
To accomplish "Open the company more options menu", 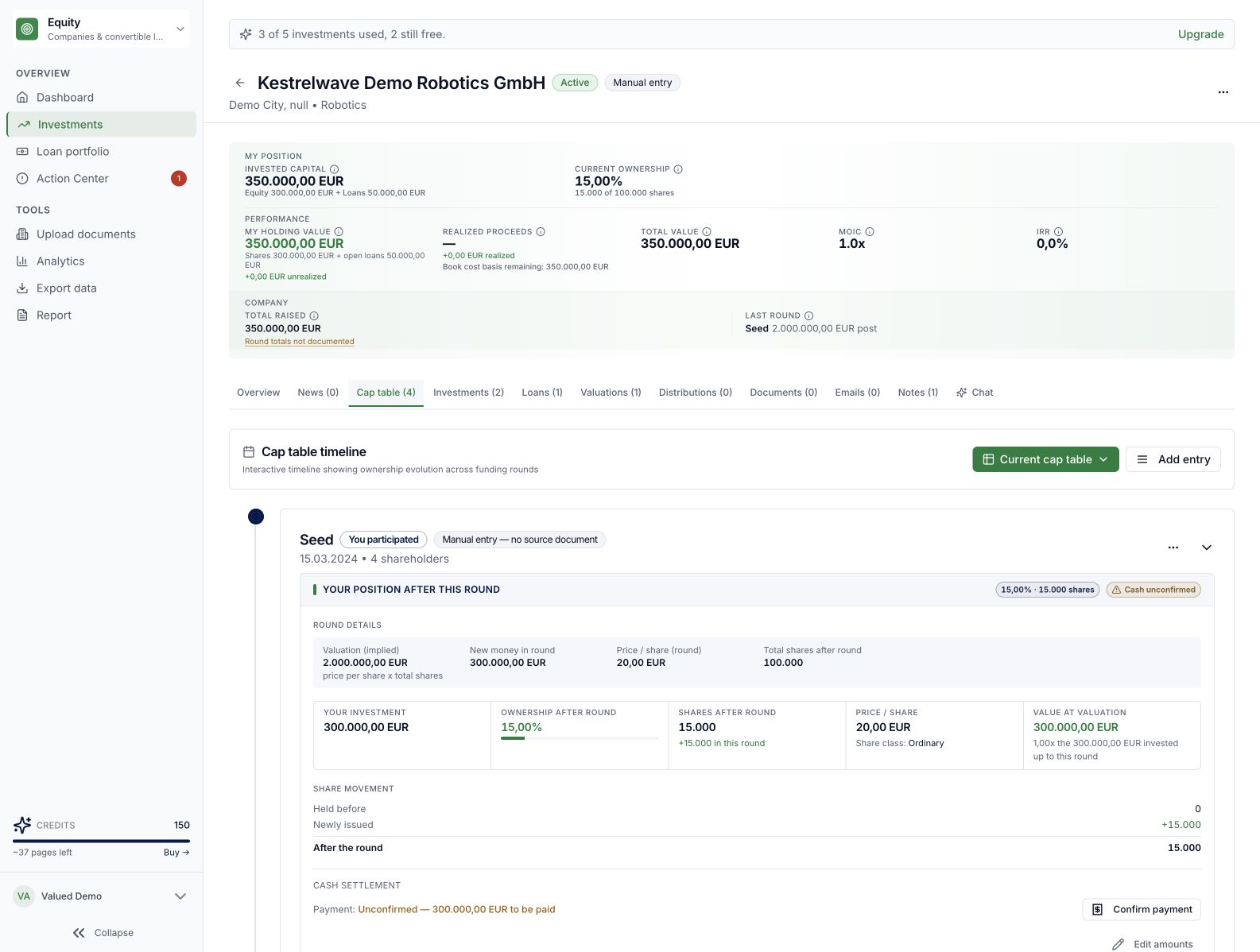I will tap(1223, 92).
